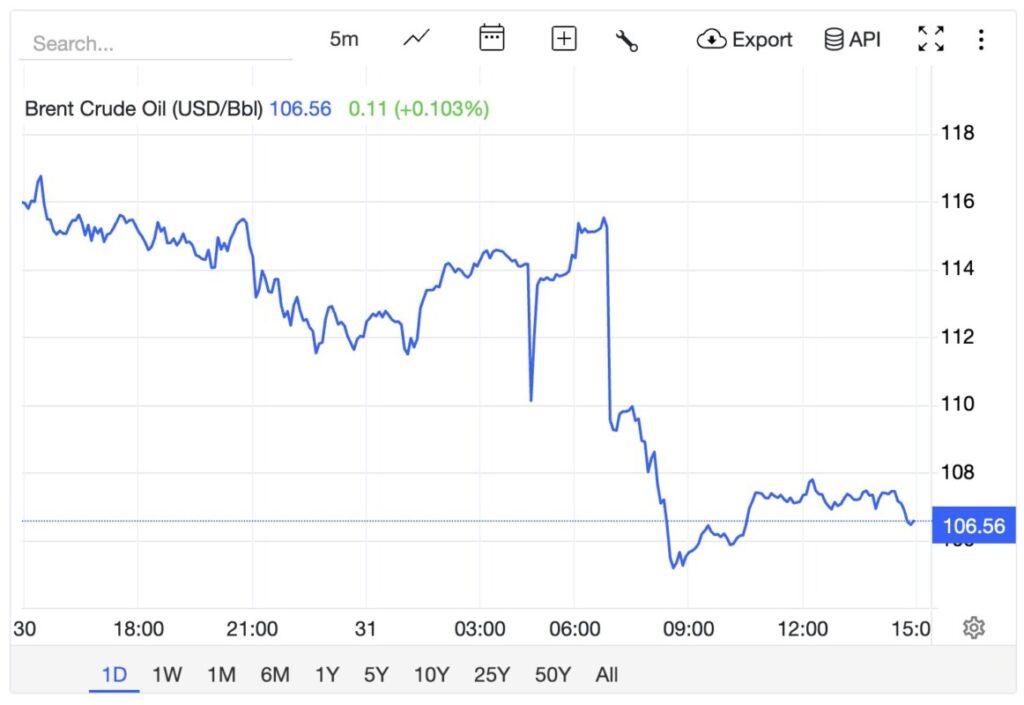Open the three-dot overflow menu
The width and height of the screenshot is (1024, 705).
point(981,38)
